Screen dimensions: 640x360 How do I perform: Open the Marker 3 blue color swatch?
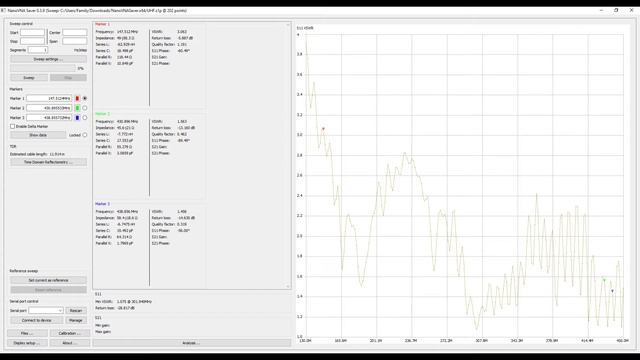coord(77,118)
